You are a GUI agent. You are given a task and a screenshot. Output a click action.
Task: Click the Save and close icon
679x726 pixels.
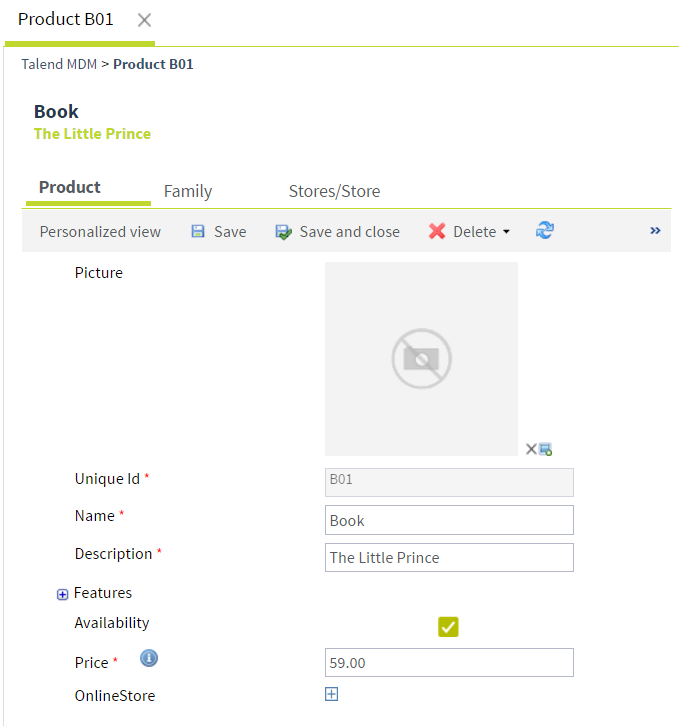pyautogui.click(x=284, y=231)
